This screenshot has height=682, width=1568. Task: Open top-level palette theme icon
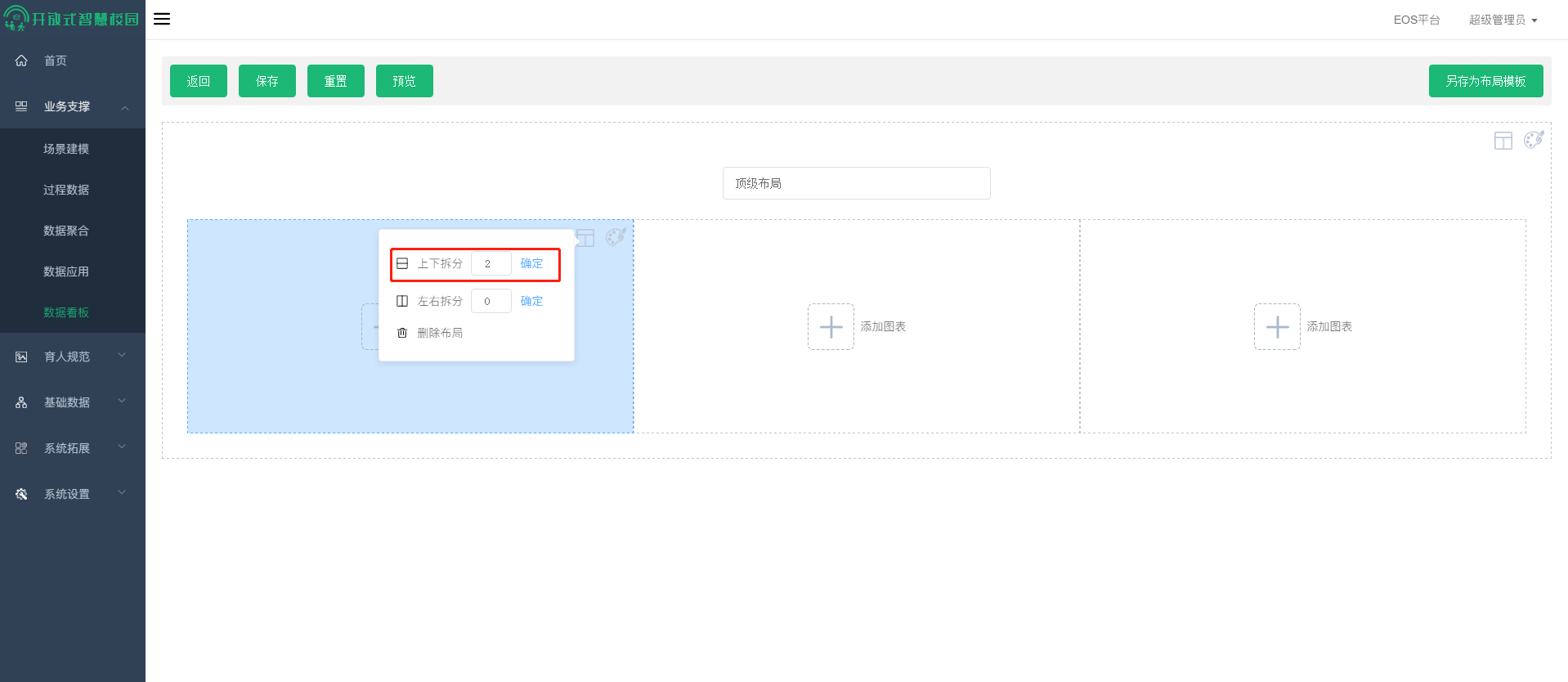click(1534, 140)
